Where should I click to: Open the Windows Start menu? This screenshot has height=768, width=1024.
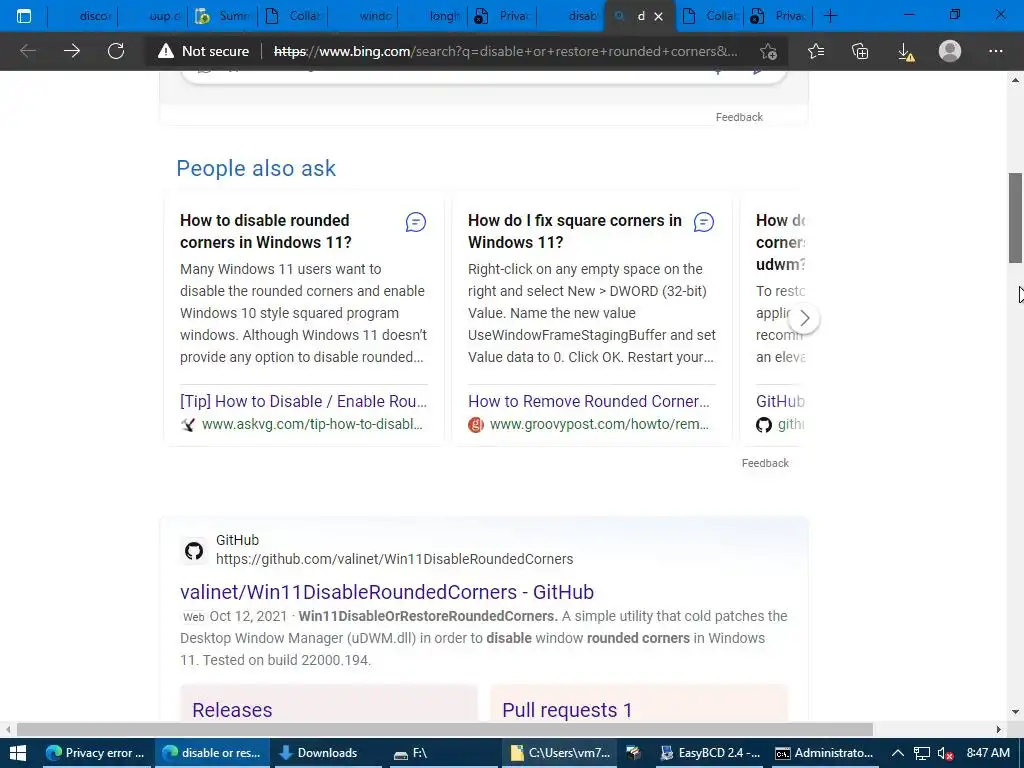(18, 753)
